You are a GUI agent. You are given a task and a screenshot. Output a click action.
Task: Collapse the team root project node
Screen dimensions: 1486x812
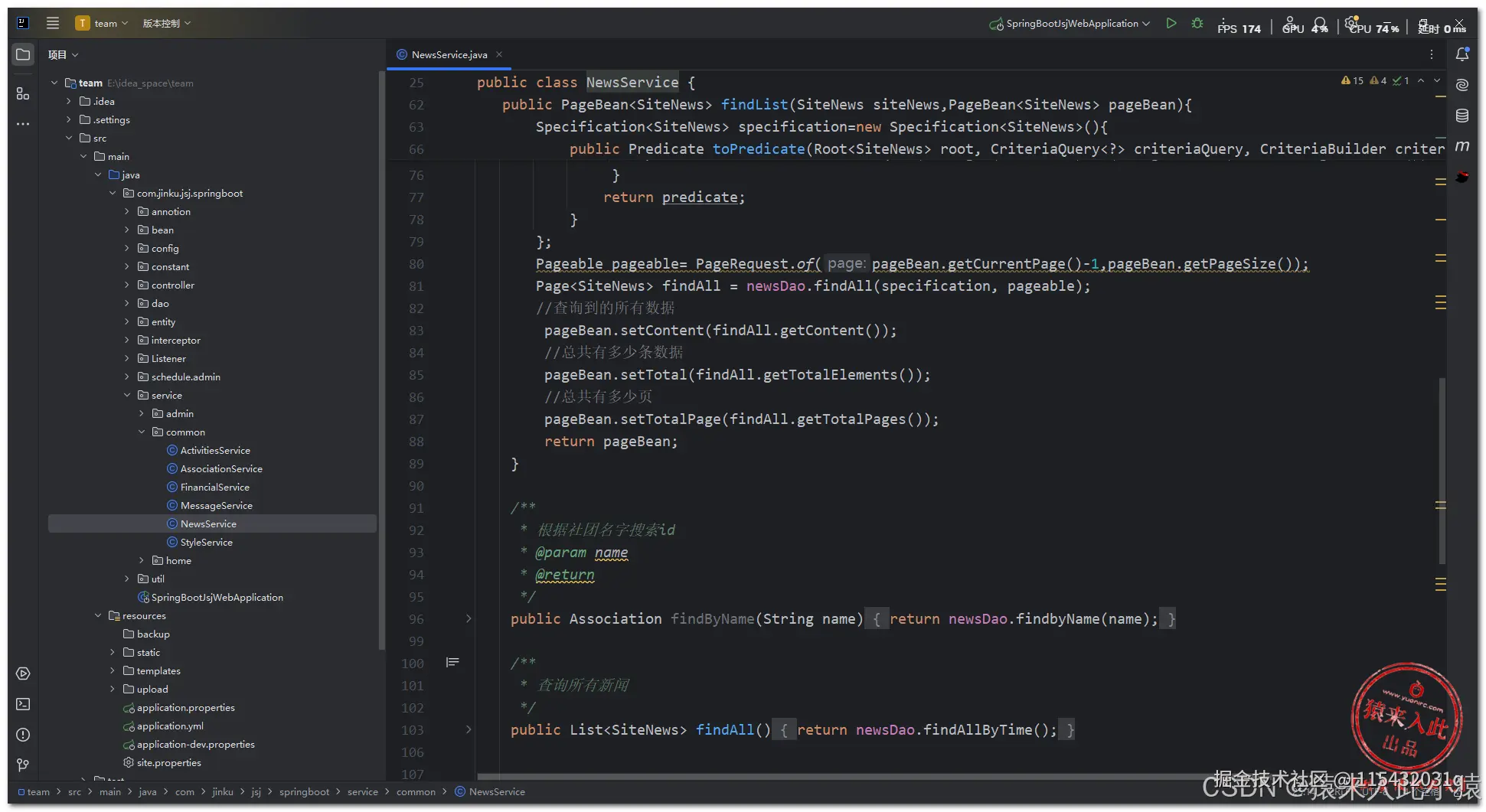click(x=54, y=83)
